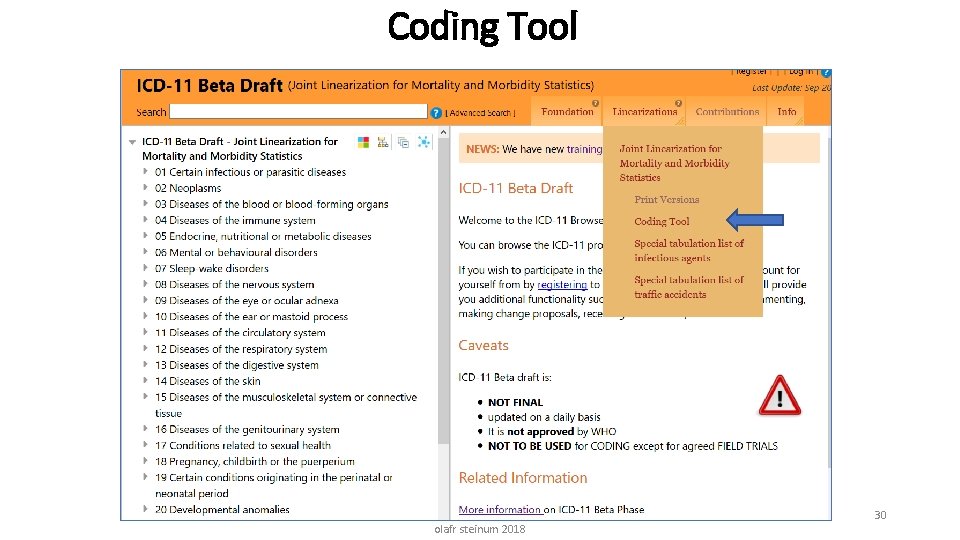This screenshot has height=540, width=960.
Task: Select Special tabulation list of traffic accidents
Action: click(x=689, y=287)
